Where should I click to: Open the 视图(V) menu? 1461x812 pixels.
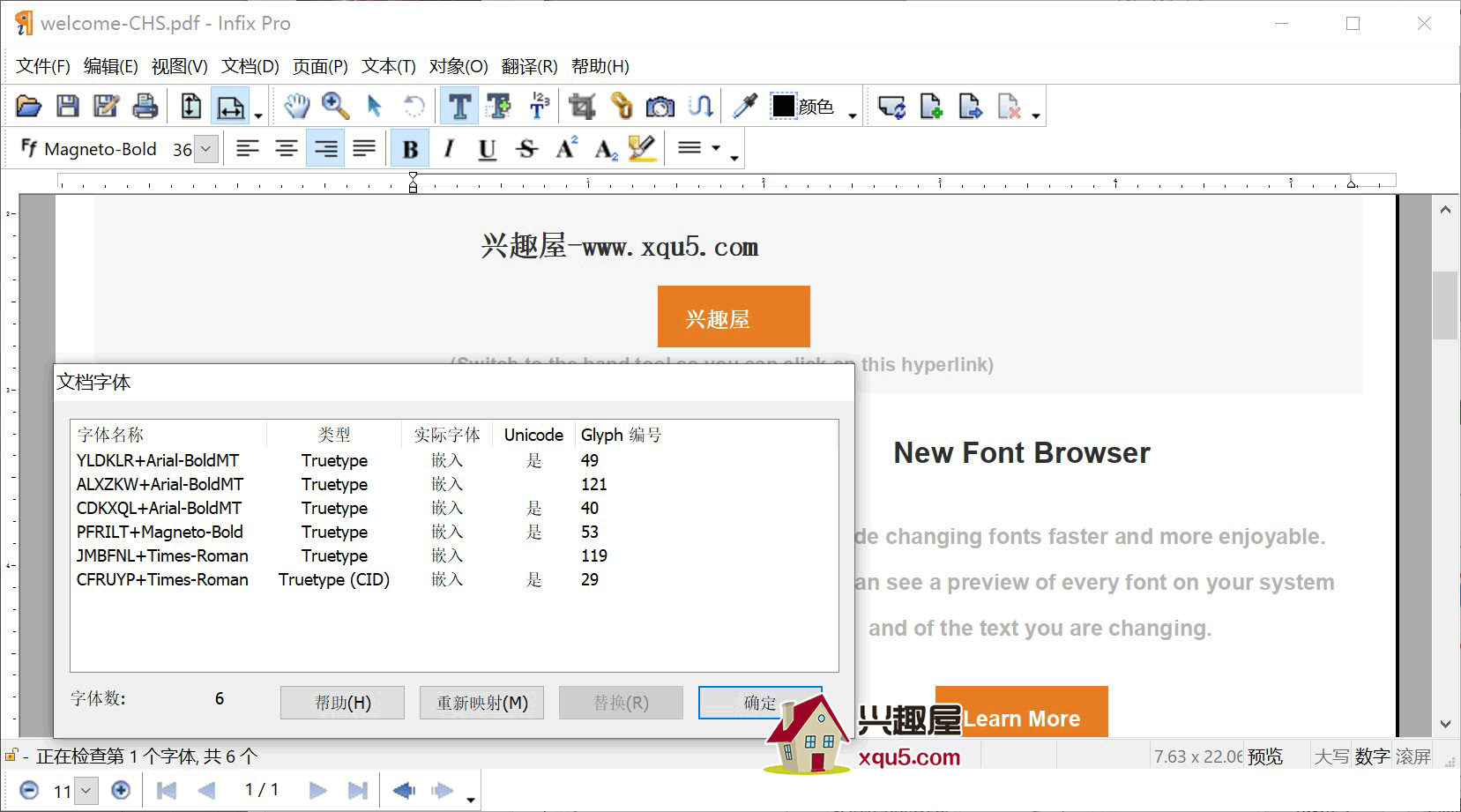coord(180,66)
